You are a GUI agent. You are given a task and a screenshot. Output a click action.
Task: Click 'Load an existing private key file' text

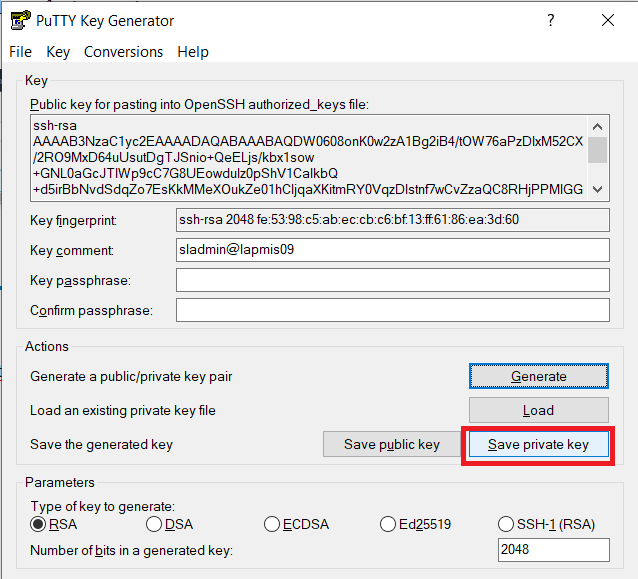(x=123, y=410)
